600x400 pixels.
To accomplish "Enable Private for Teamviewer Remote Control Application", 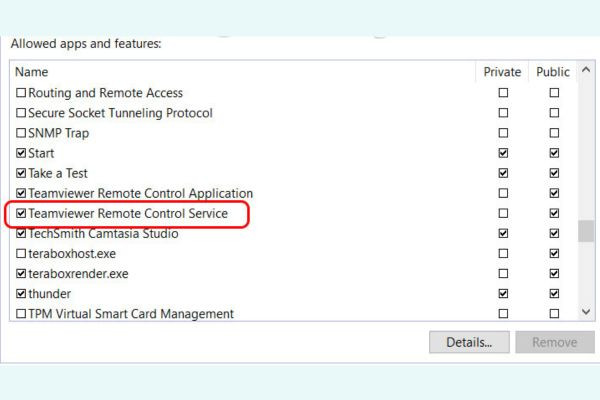I will click(503, 193).
